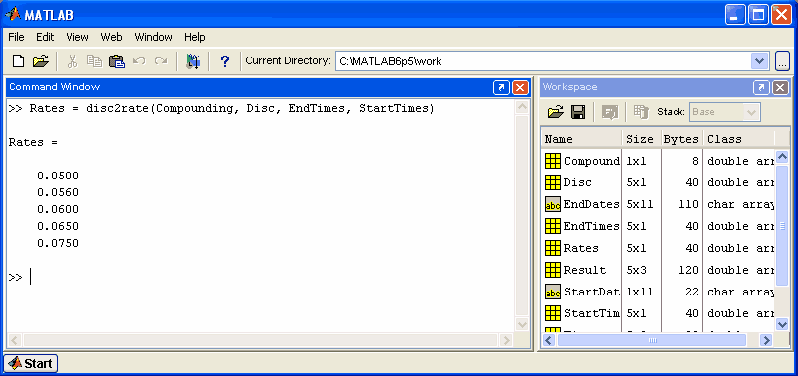Click the Simulink library icon
Image resolution: width=798 pixels, height=376 pixels.
coord(193,61)
